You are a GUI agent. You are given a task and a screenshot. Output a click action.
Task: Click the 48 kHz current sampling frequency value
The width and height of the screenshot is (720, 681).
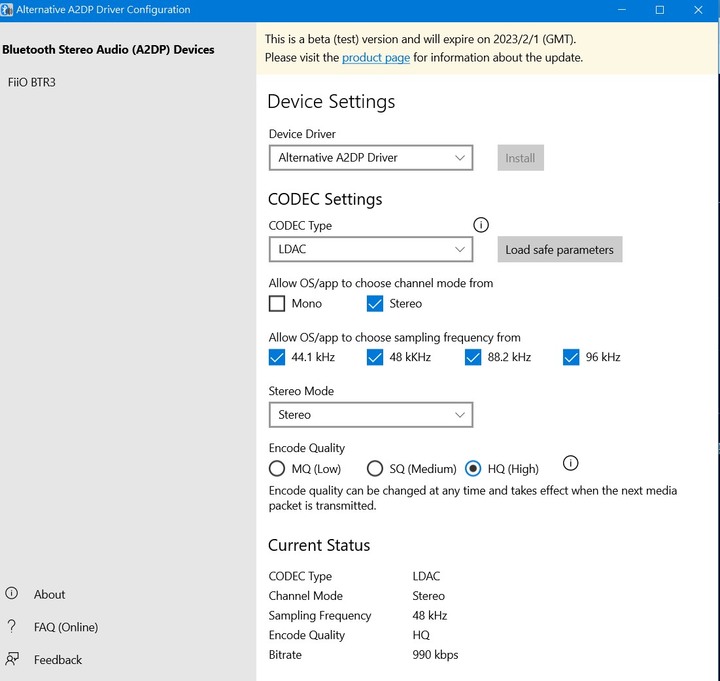click(x=430, y=615)
